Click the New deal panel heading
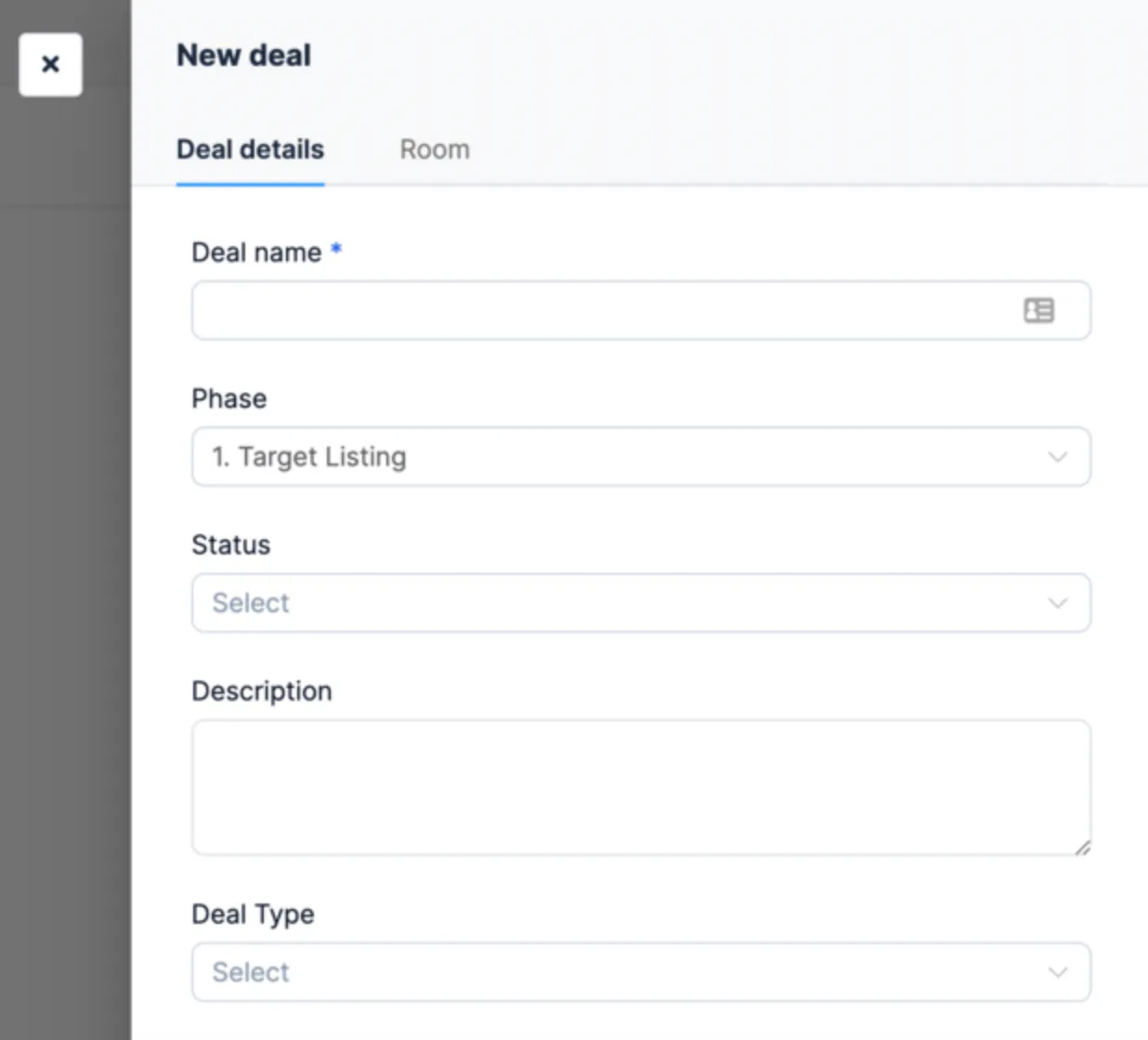 pyautogui.click(x=243, y=56)
